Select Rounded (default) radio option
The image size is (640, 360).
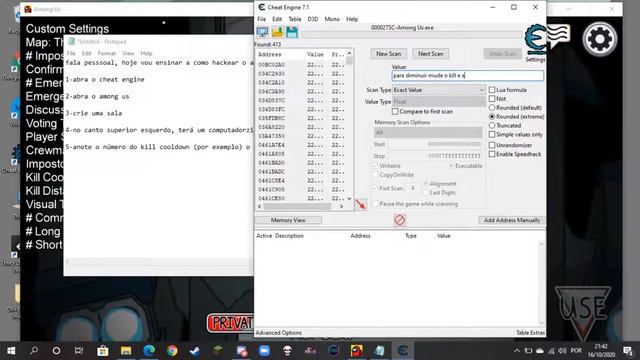coord(492,108)
